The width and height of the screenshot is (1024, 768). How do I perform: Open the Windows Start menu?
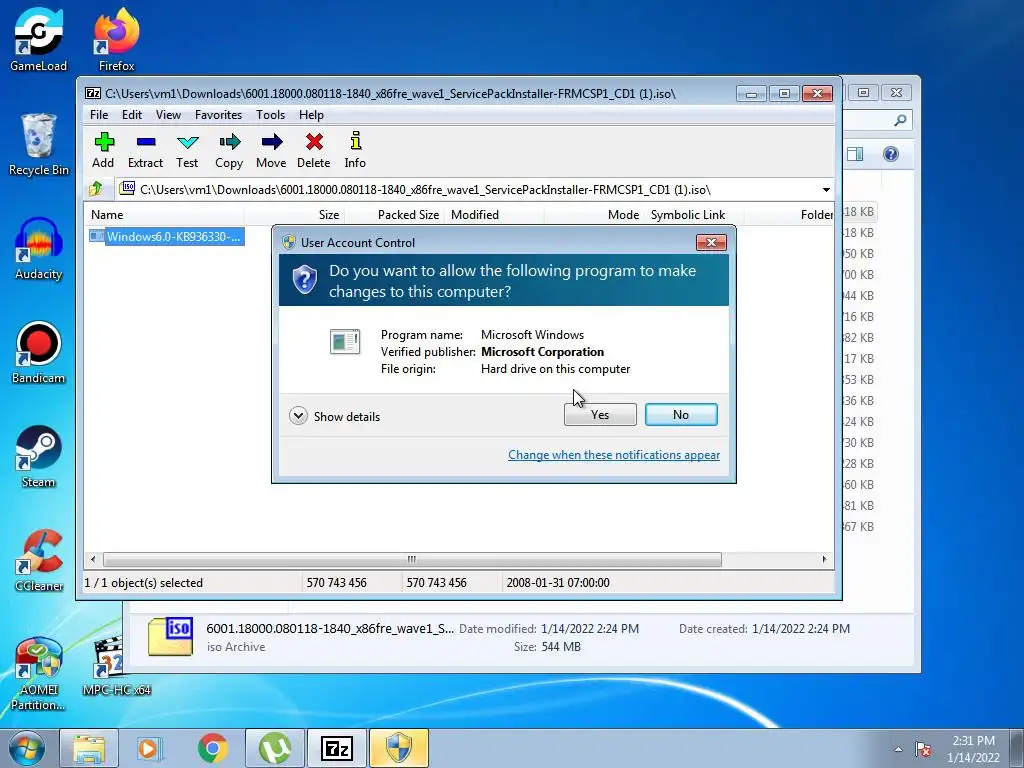26,748
